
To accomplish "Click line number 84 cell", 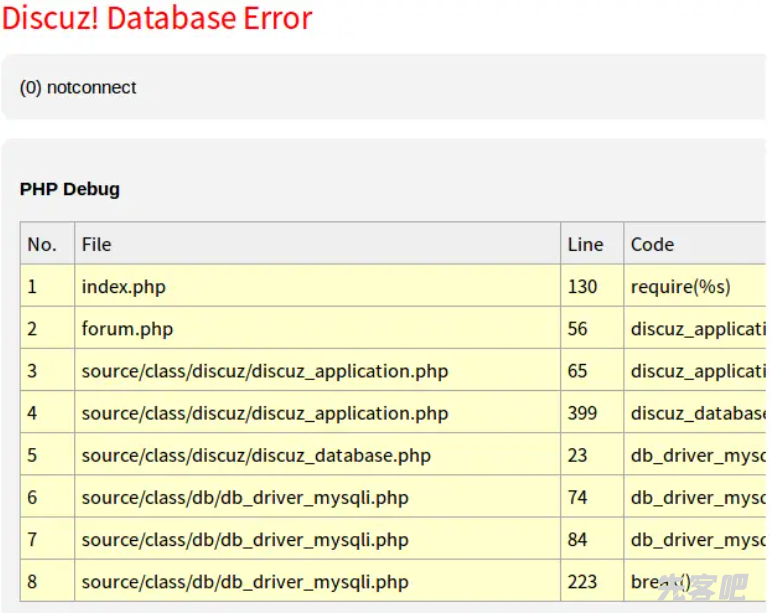I will coord(577,539).
